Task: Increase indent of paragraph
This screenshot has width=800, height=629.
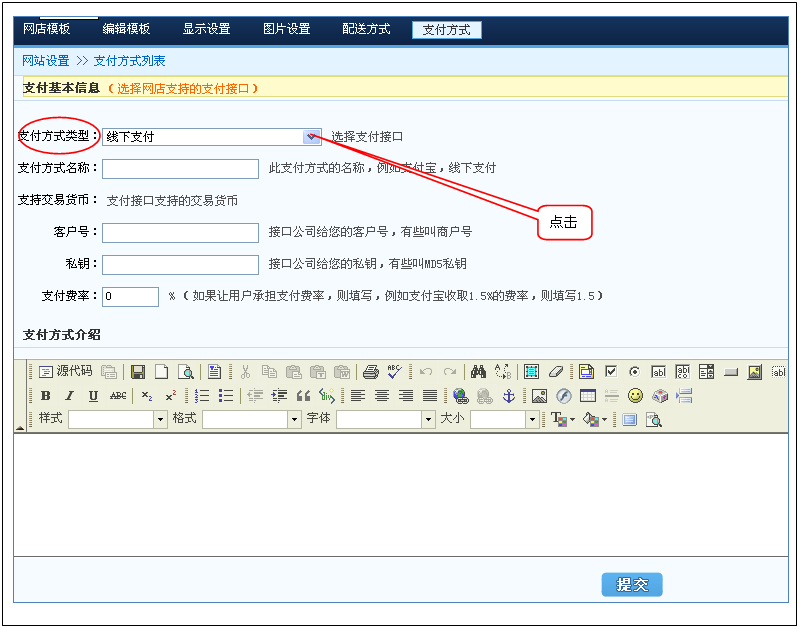Action: point(279,396)
